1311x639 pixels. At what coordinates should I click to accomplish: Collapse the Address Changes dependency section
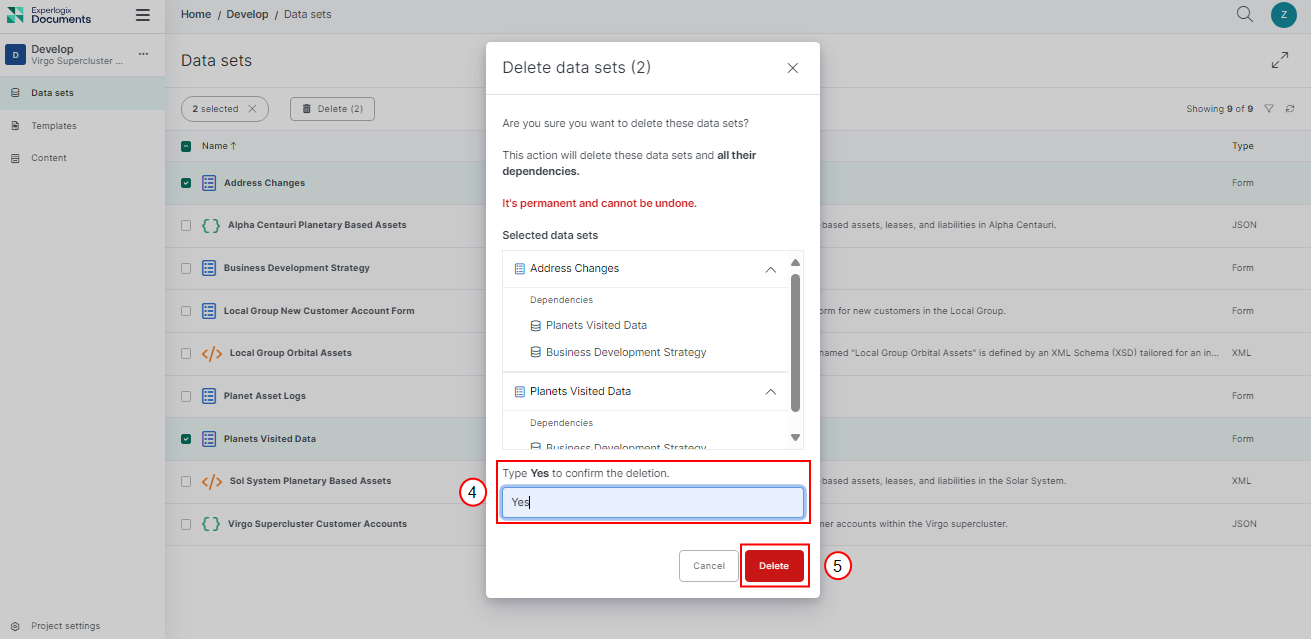[770, 269]
